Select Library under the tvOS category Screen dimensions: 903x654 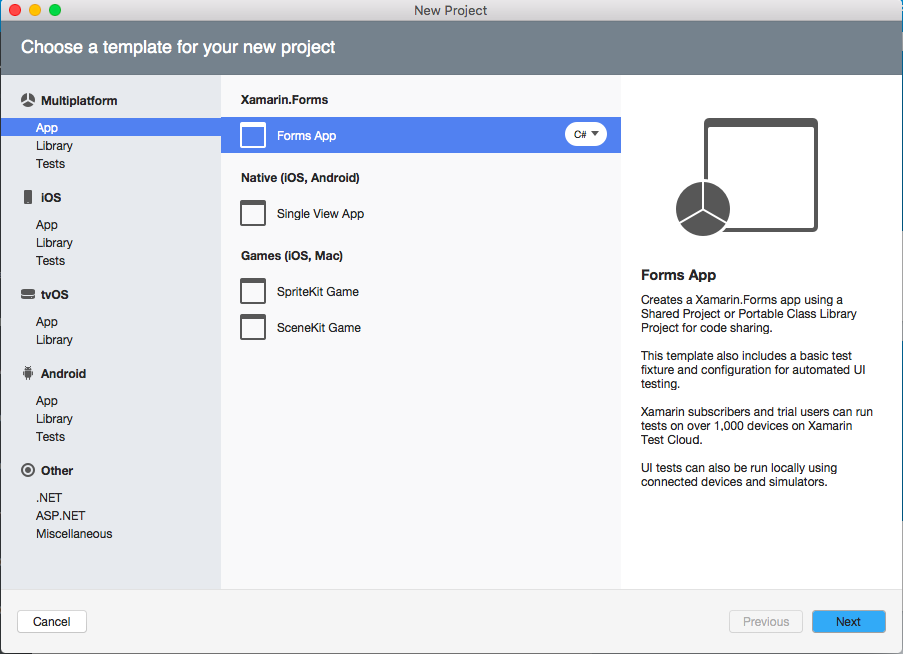pos(54,340)
